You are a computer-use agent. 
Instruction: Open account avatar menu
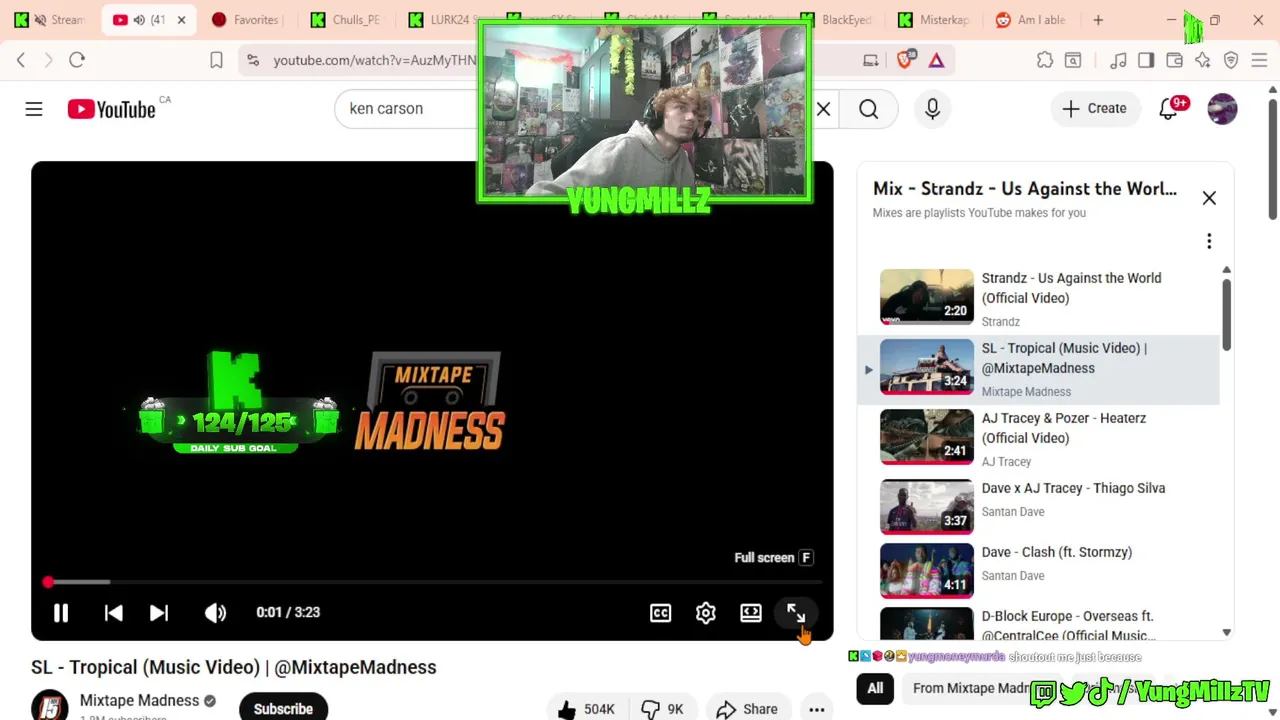(x=1223, y=109)
